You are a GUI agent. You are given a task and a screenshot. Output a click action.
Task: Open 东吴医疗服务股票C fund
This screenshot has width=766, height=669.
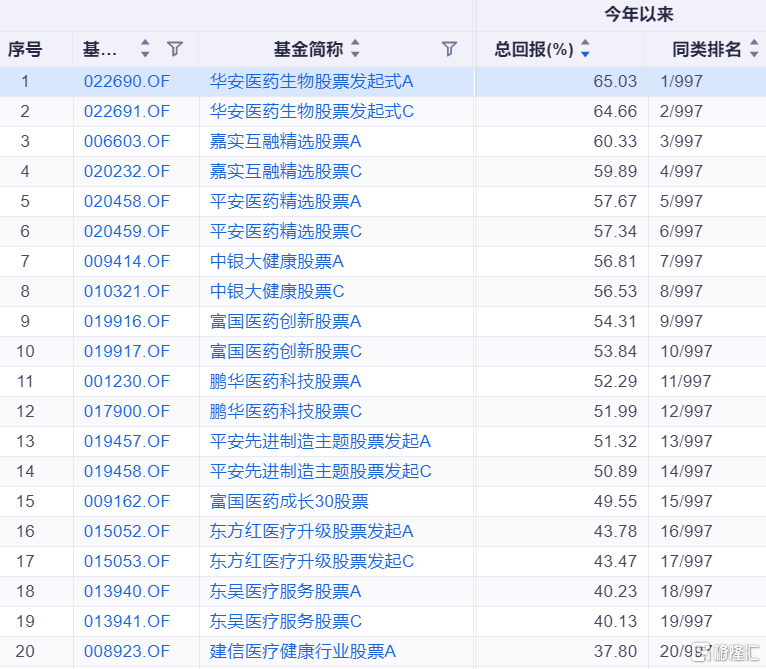286,621
